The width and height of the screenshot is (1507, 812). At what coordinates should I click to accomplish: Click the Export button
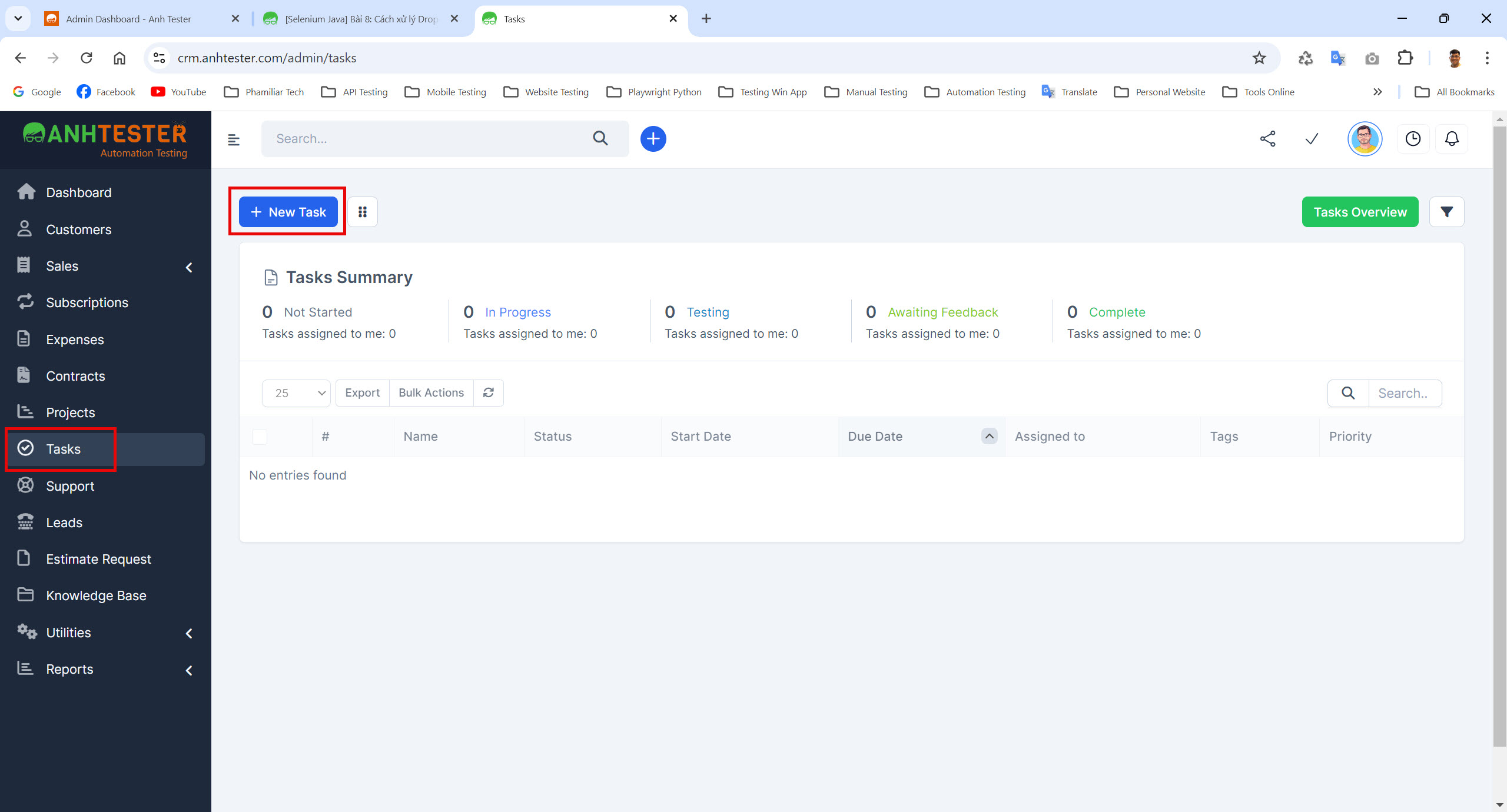(x=362, y=393)
